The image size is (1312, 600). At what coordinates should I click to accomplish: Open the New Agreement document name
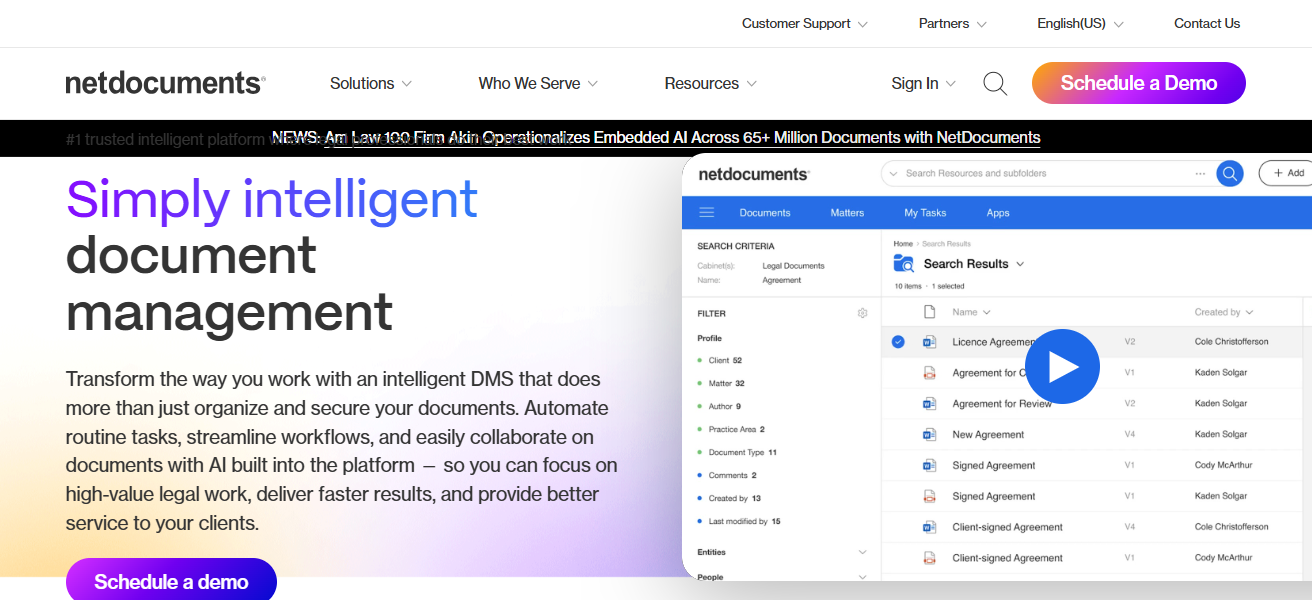[988, 435]
